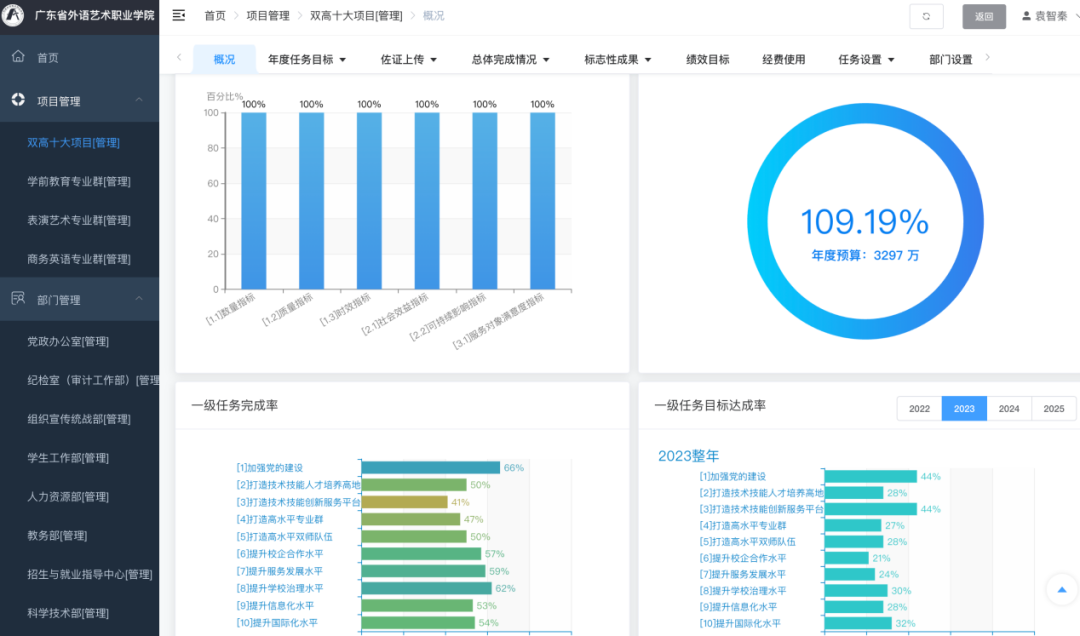The image size is (1080, 636).
Task: Expand the 年度任务目标 dropdown tab
Action: (306, 60)
